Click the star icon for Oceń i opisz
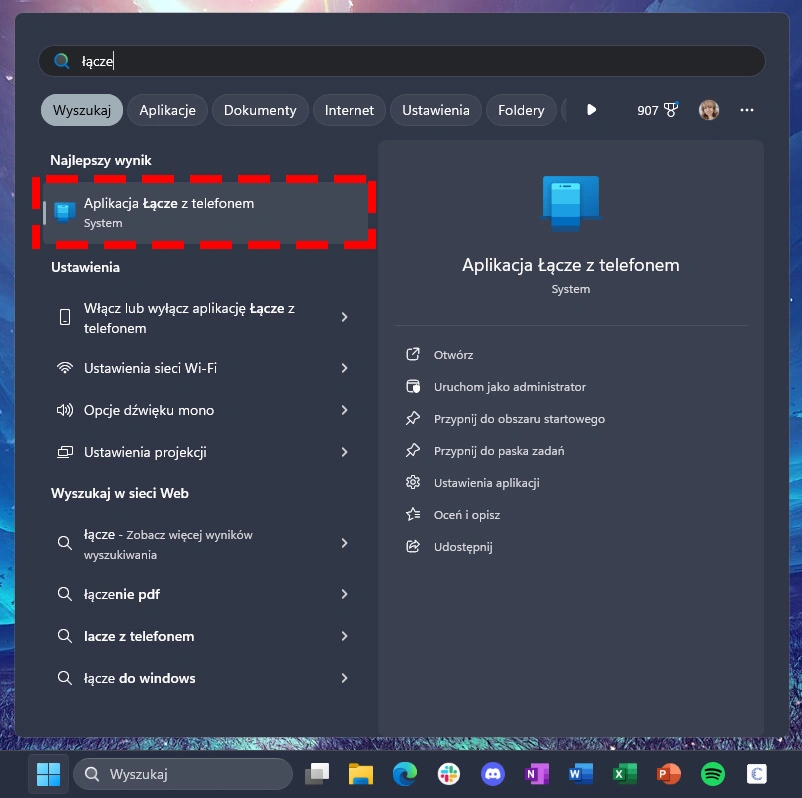802x798 pixels. click(x=413, y=514)
